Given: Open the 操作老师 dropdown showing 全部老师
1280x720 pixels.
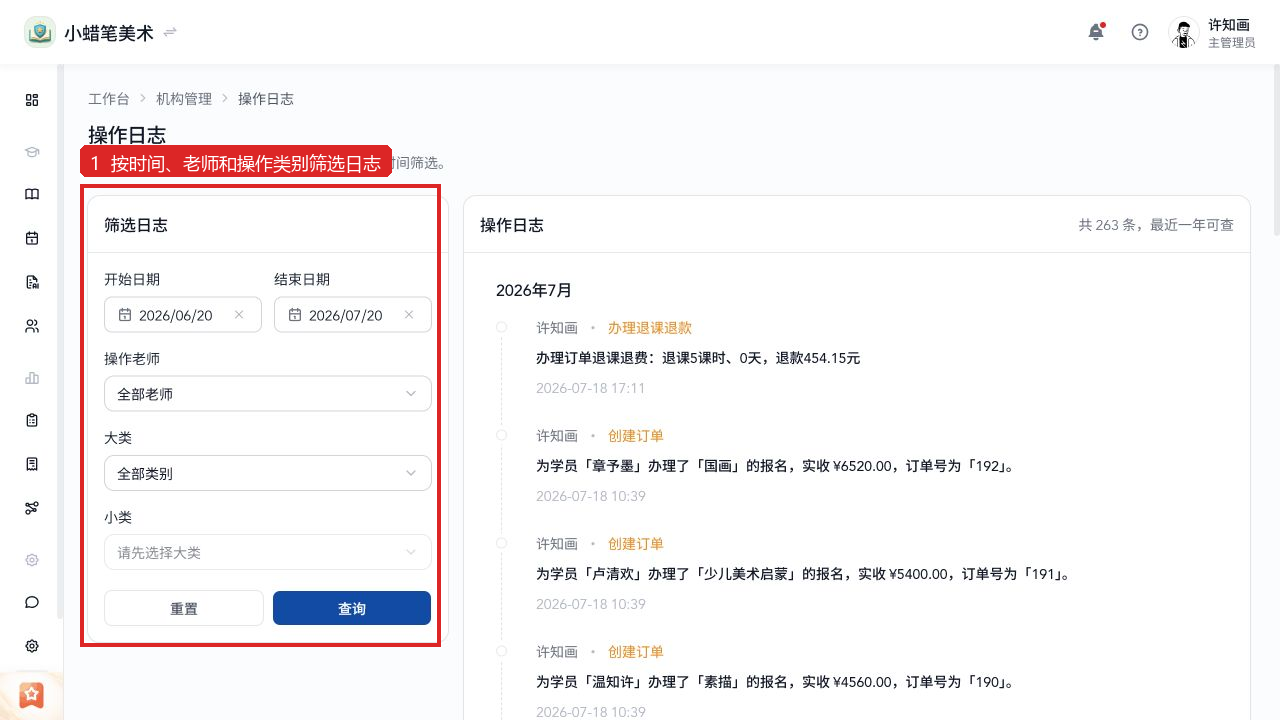Looking at the screenshot, I should click(268, 394).
